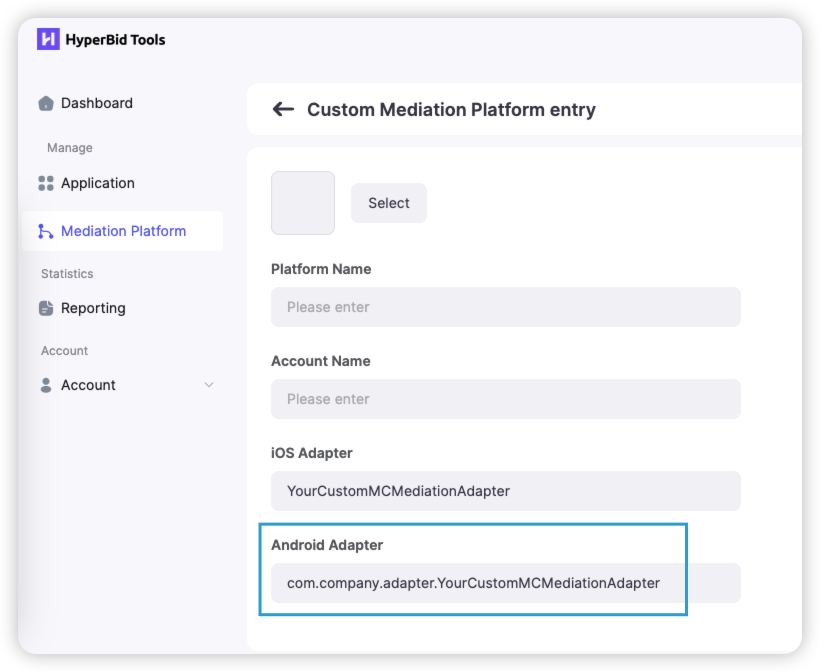Image resolution: width=820 pixels, height=672 pixels.
Task: Click the Account person icon
Action: (46, 385)
